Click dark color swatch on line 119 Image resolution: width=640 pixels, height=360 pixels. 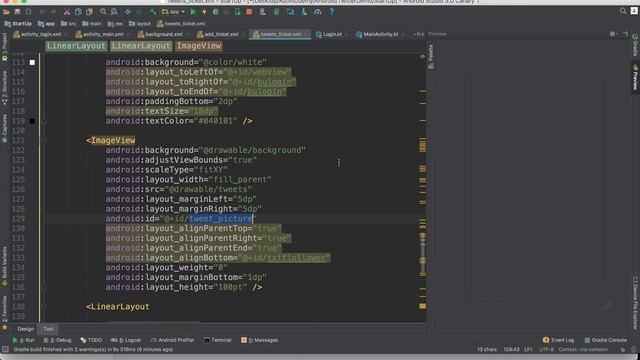pyautogui.click(x=32, y=121)
